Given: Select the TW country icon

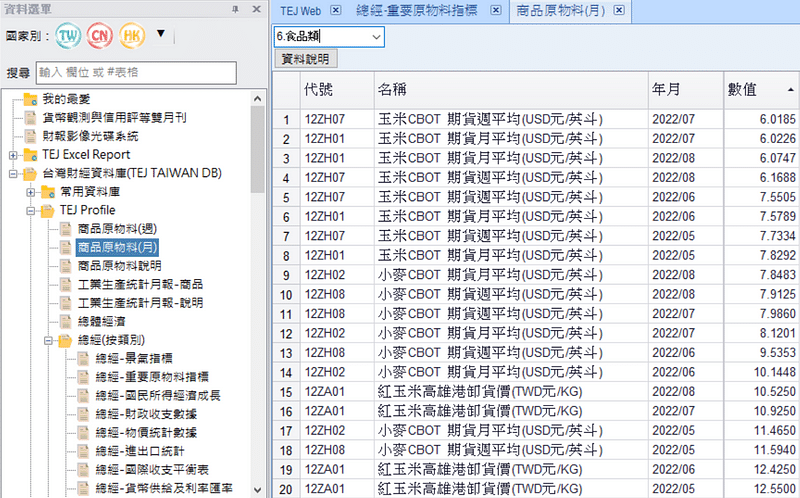Looking at the screenshot, I should pyautogui.click(x=68, y=36).
